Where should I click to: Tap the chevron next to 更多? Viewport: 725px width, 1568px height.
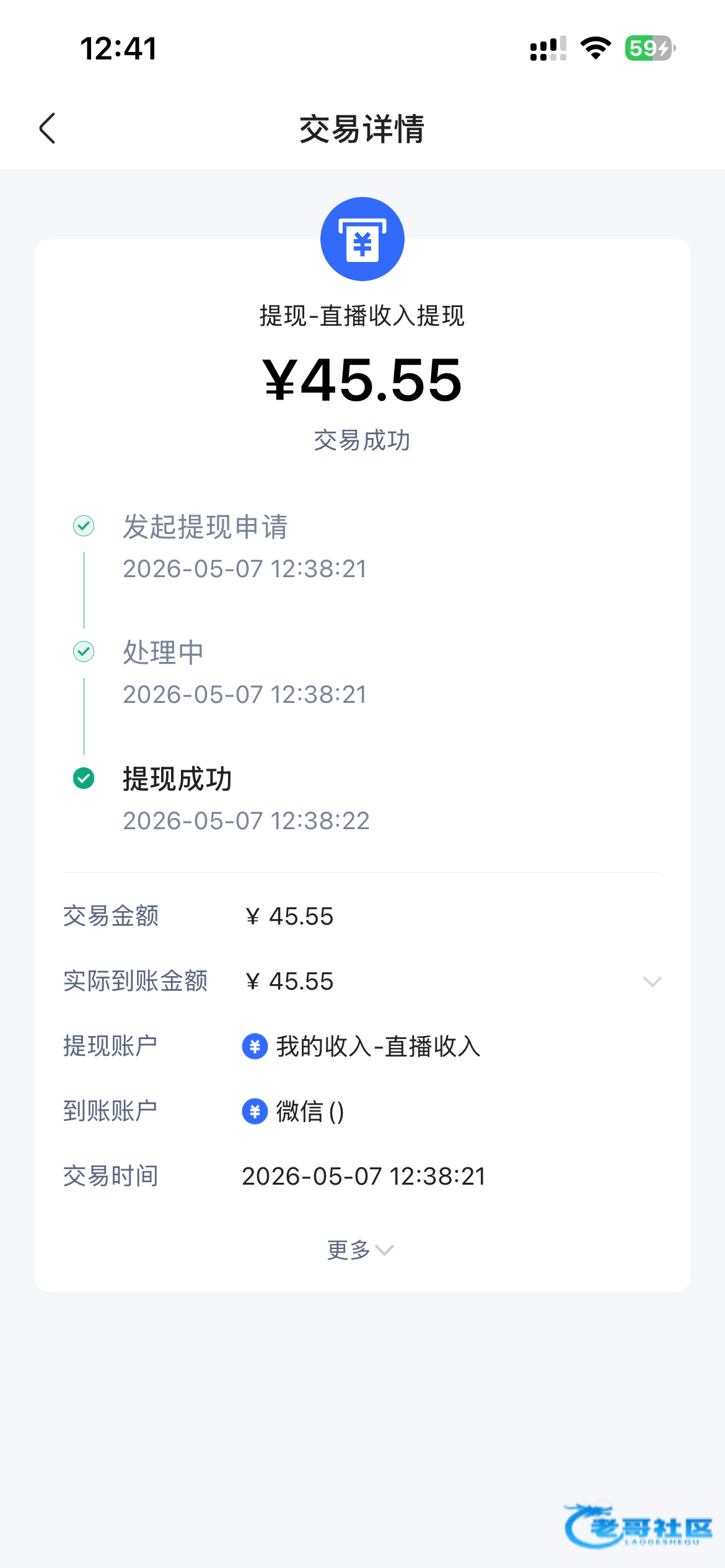[x=385, y=1251]
